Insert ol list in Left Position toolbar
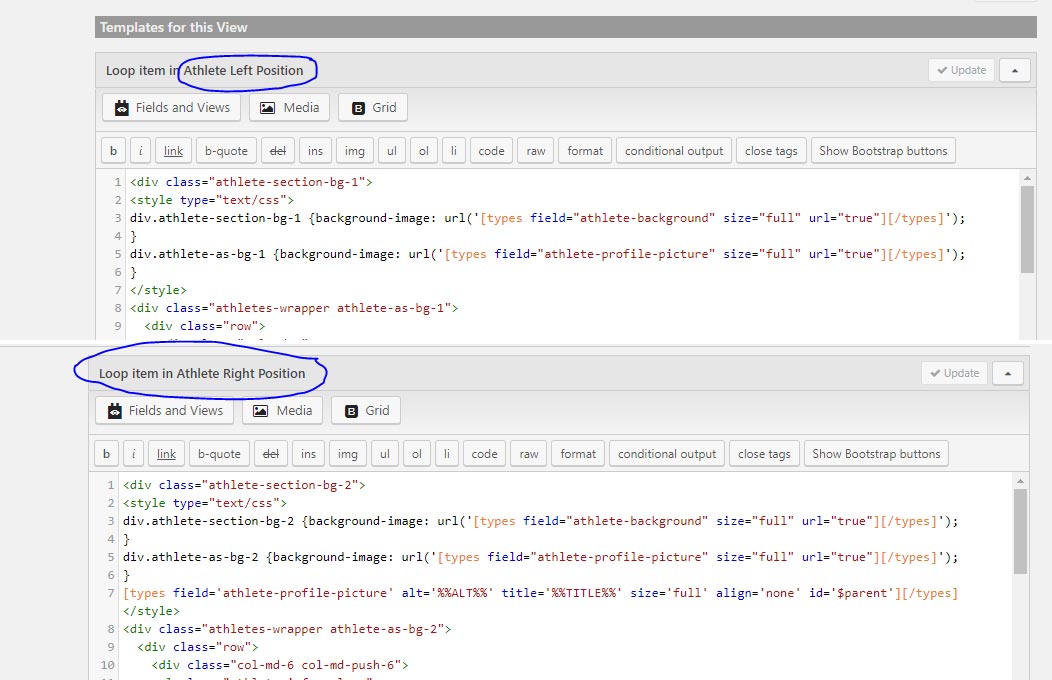 (x=424, y=151)
